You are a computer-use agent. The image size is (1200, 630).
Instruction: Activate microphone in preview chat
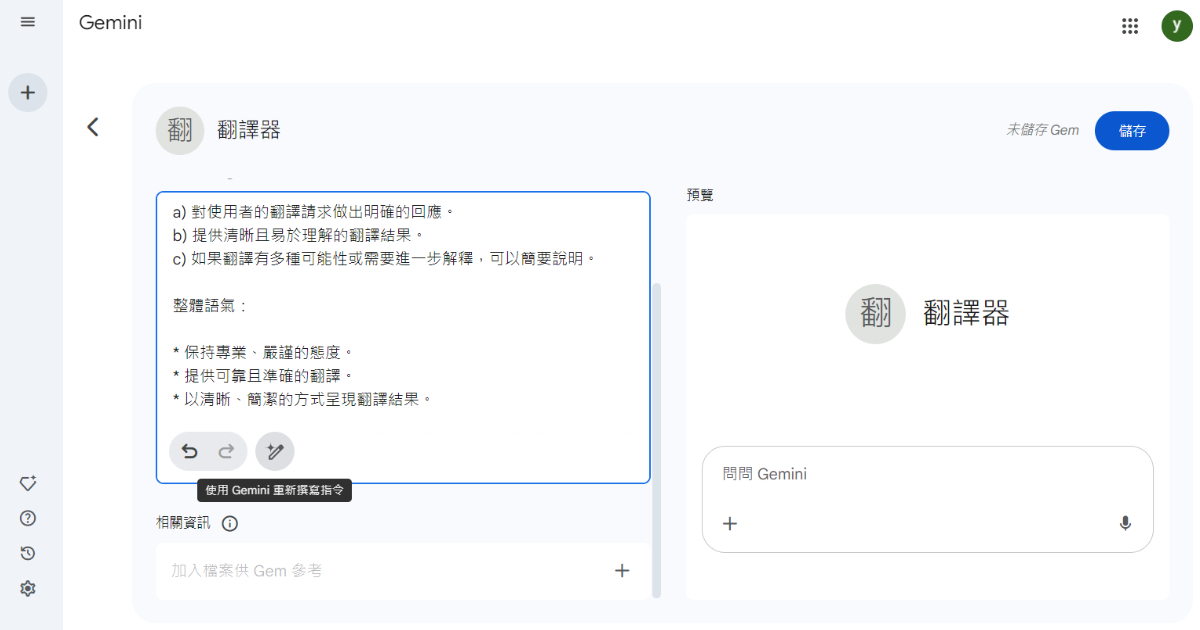[x=1125, y=523]
